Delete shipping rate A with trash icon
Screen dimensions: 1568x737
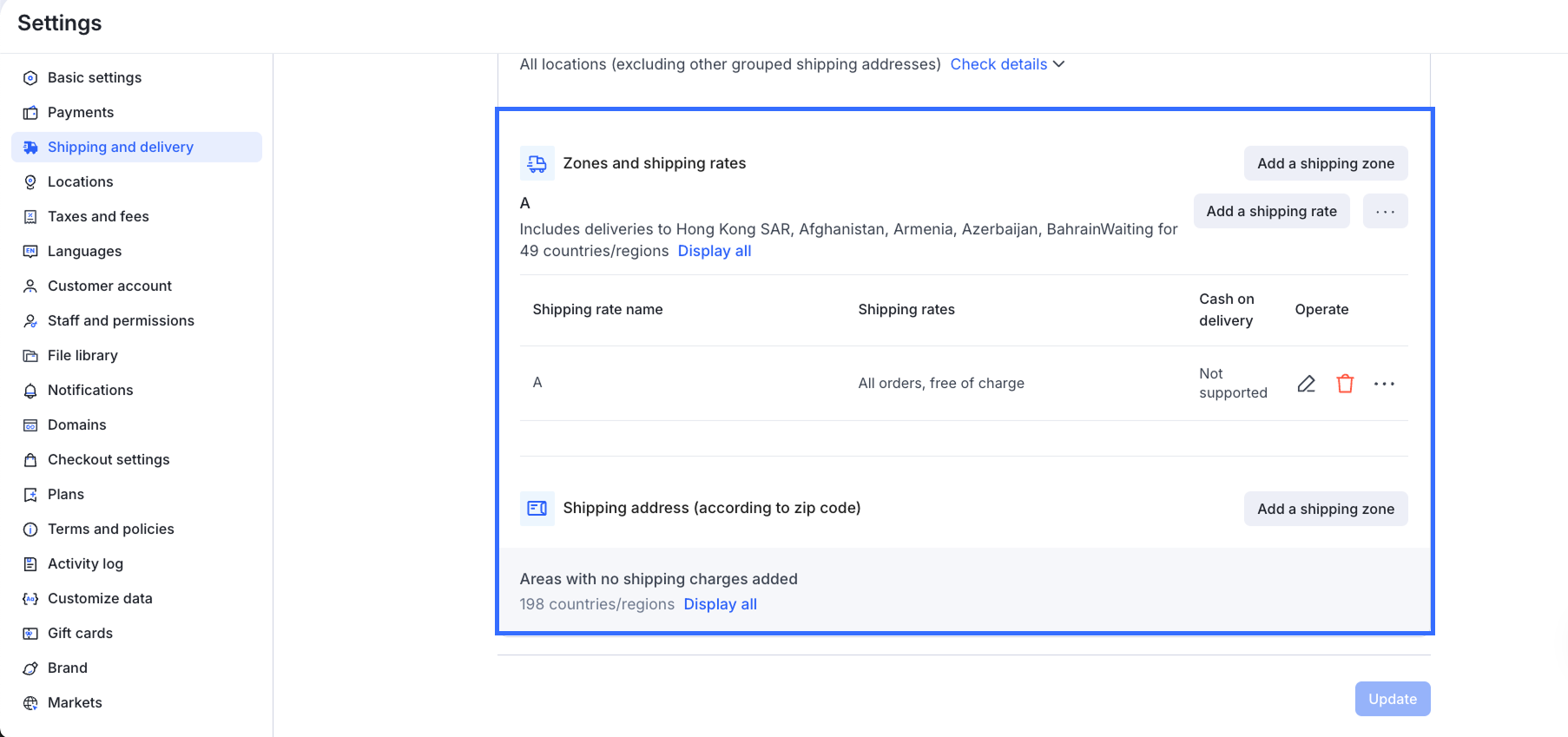tap(1345, 384)
